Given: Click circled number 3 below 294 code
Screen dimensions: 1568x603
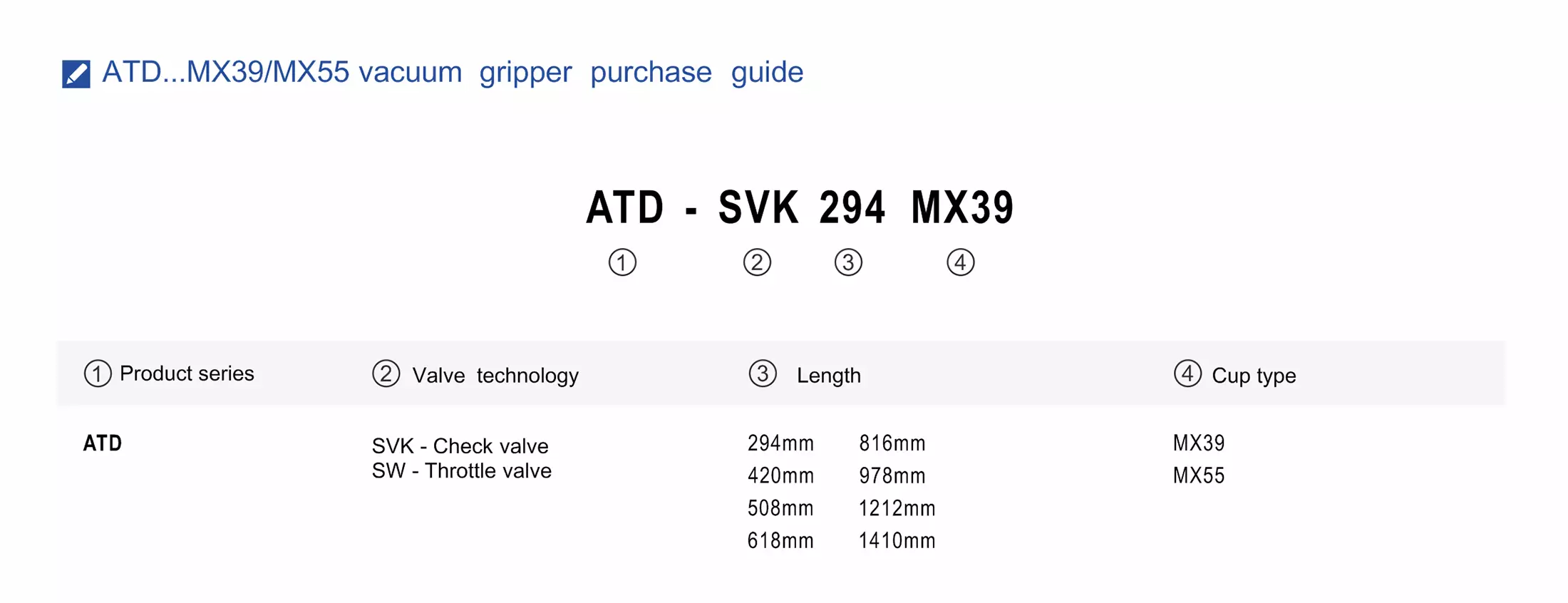Looking at the screenshot, I should tap(848, 262).
